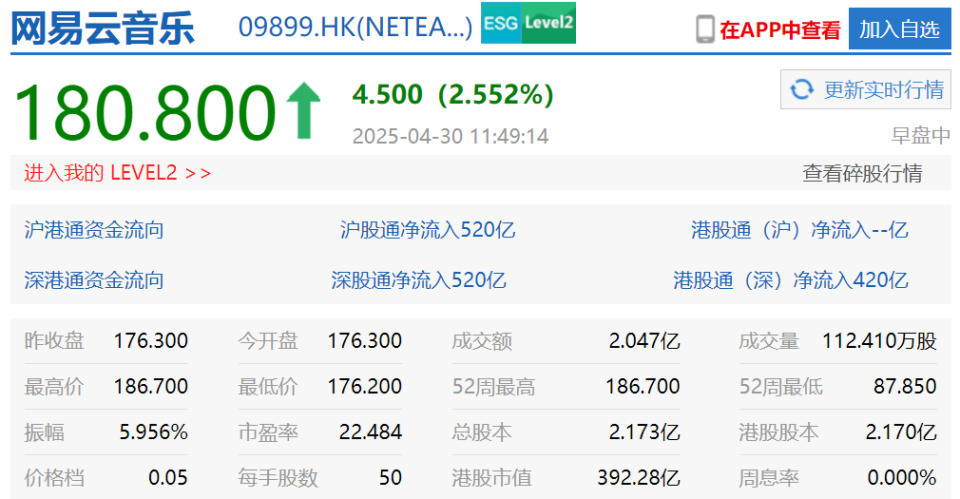Click the 成交量 label
Screen dimensions: 960x499
[769, 341]
